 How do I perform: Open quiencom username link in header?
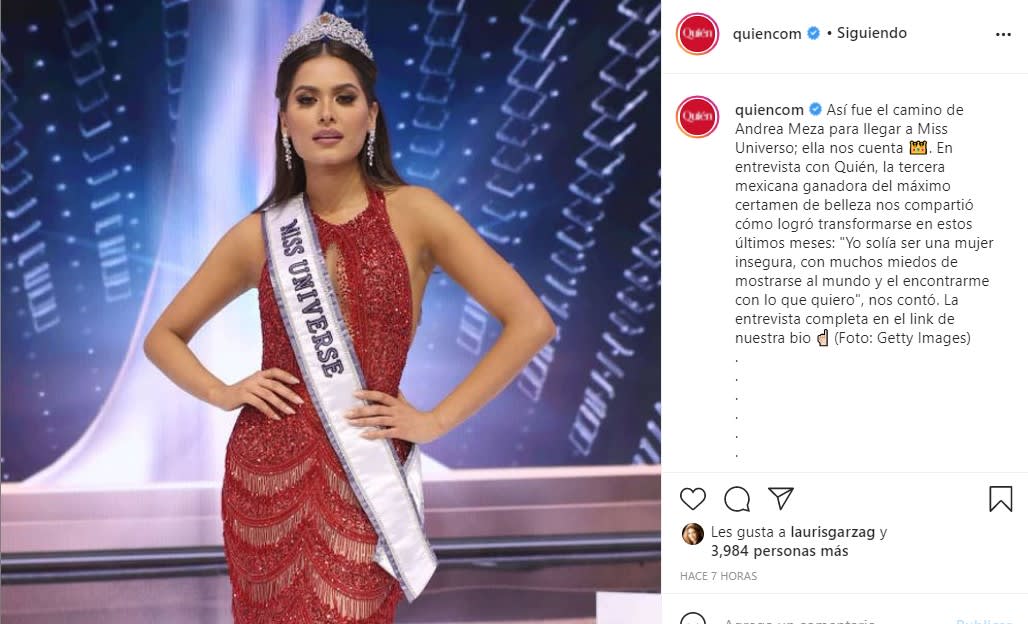767,33
